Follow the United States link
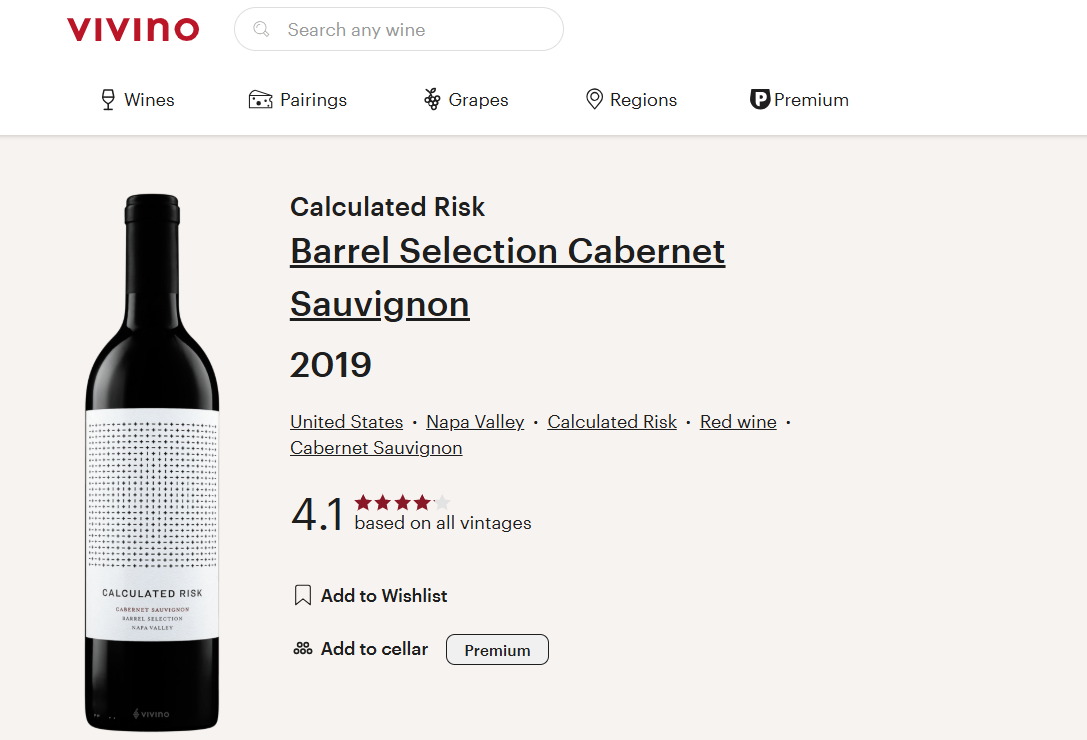 coord(346,422)
